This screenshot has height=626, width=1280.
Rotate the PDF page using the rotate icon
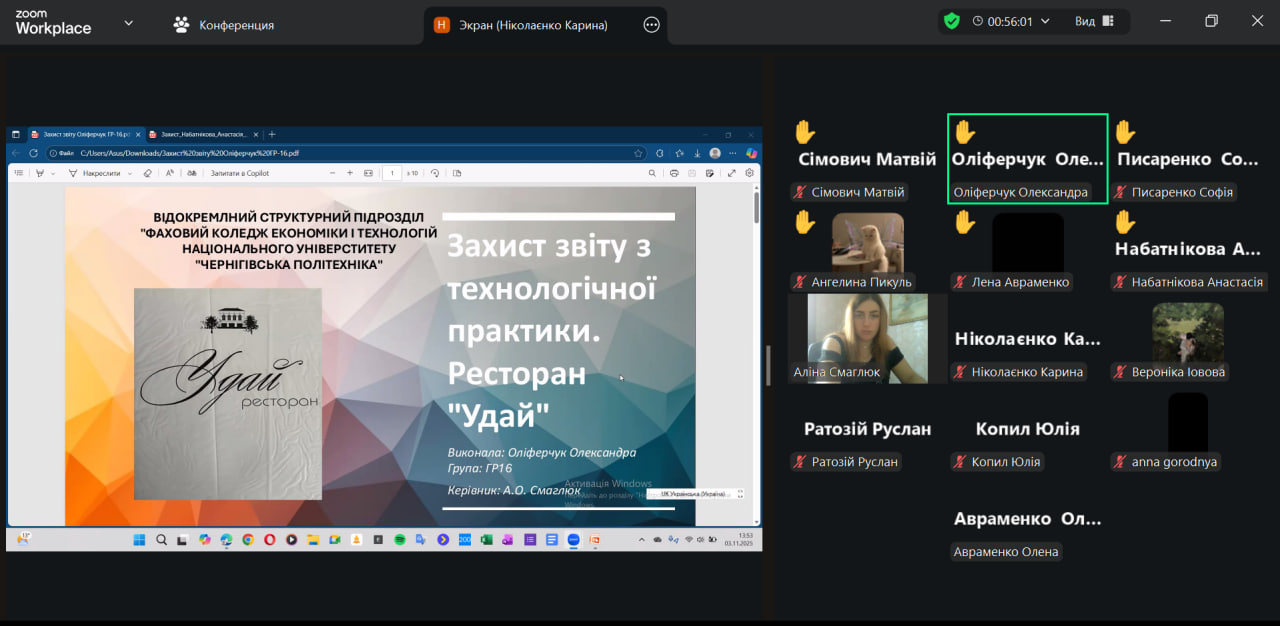pyautogui.click(x=435, y=173)
